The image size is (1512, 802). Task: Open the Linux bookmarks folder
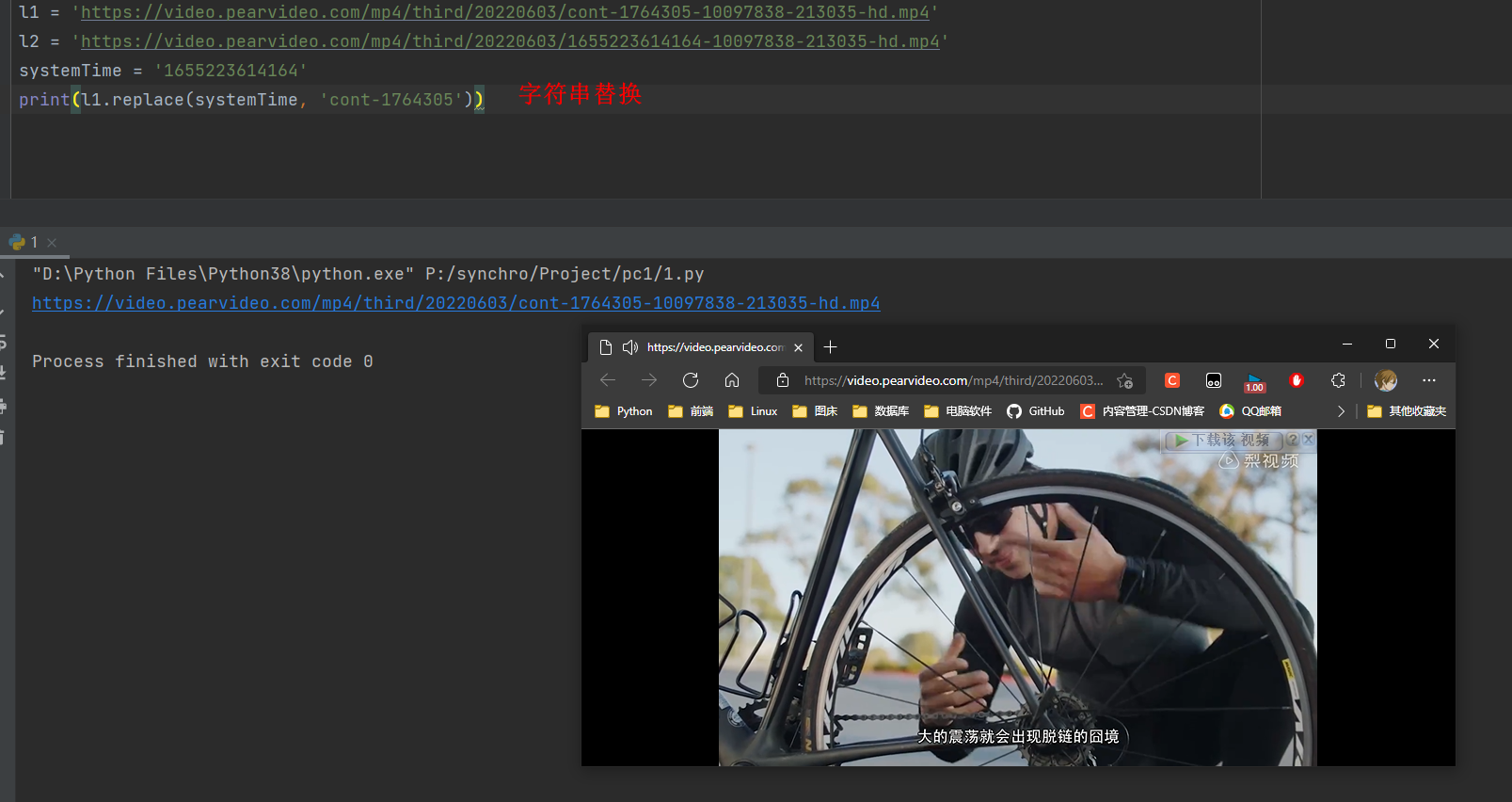(753, 411)
